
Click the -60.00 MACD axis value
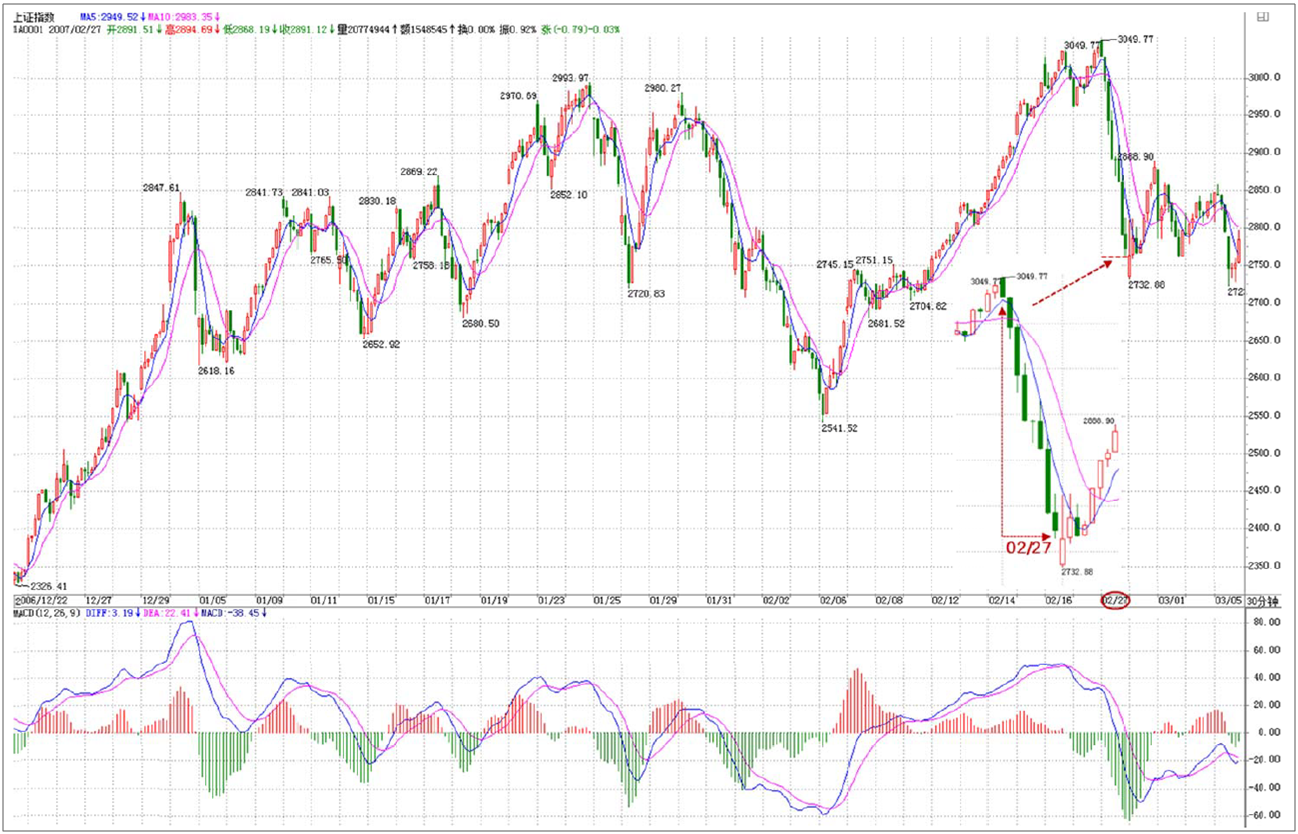pyautogui.click(x=1263, y=815)
